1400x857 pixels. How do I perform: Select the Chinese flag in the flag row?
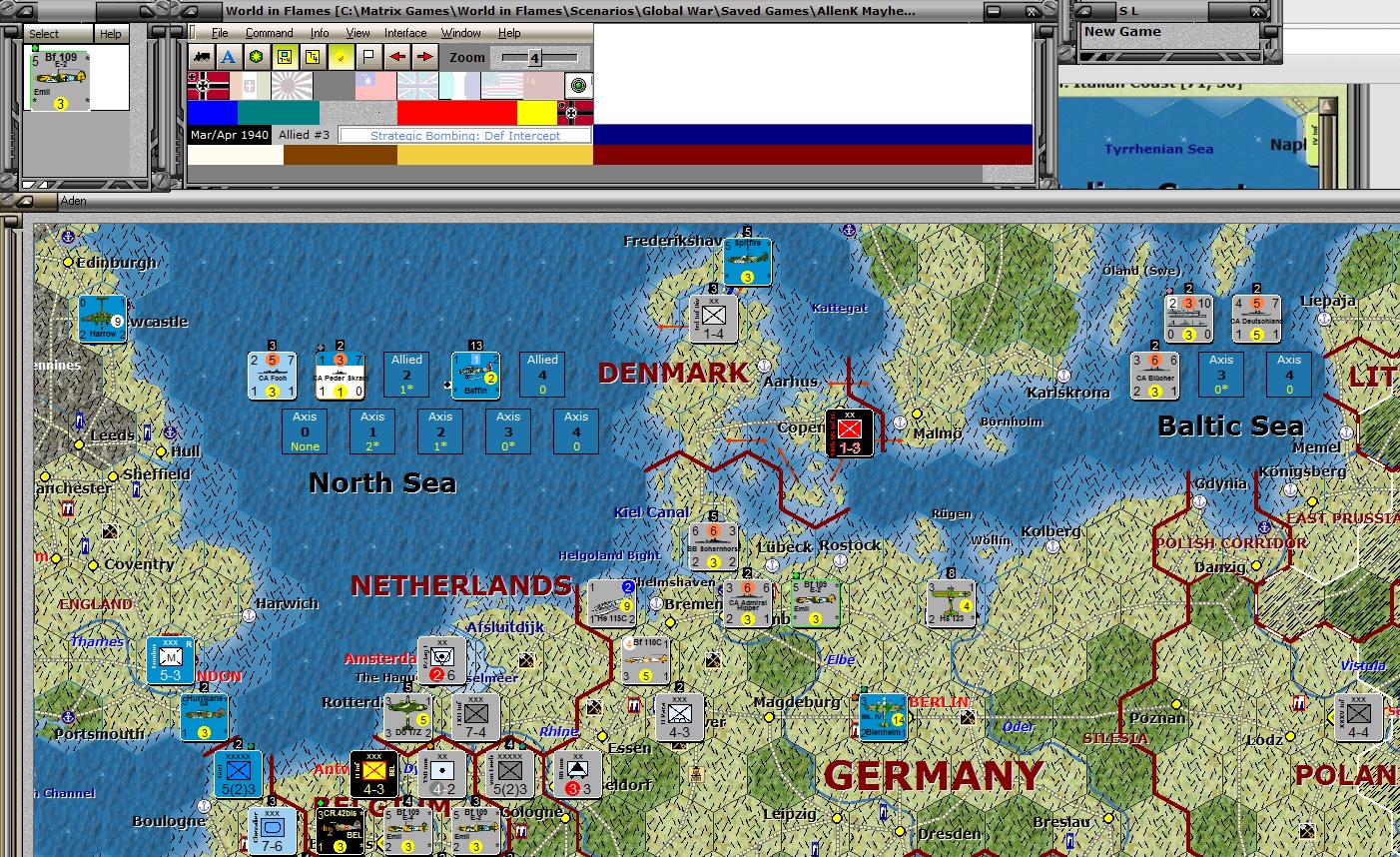point(375,86)
